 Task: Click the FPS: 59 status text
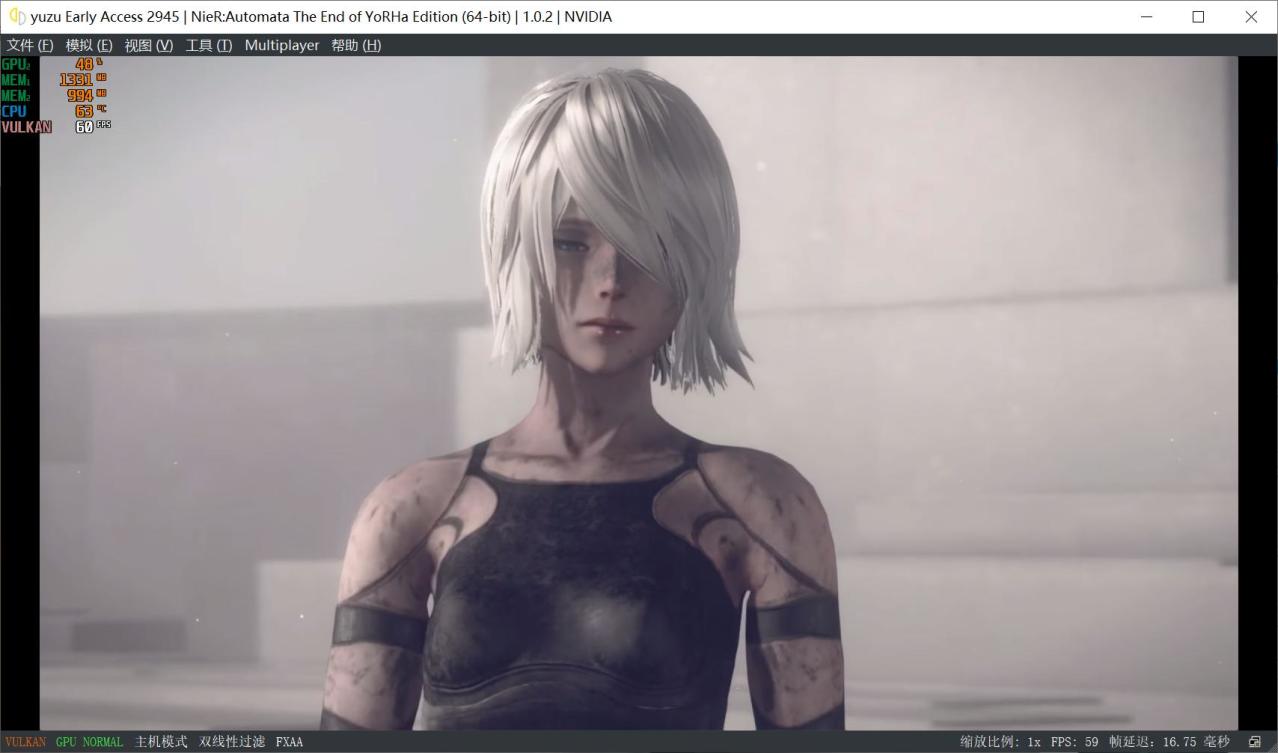[x=1074, y=742]
